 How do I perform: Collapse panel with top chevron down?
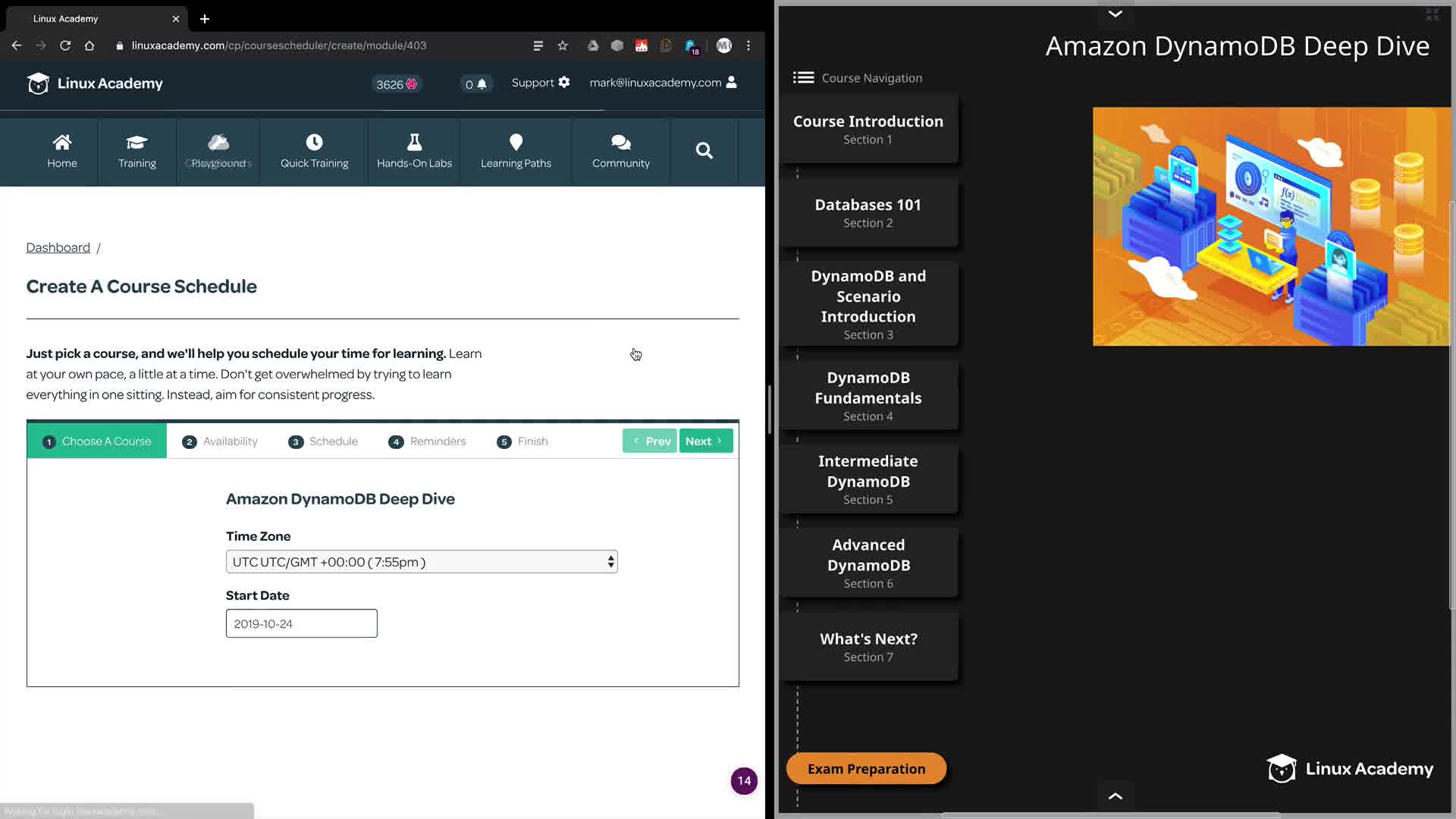pos(1115,14)
